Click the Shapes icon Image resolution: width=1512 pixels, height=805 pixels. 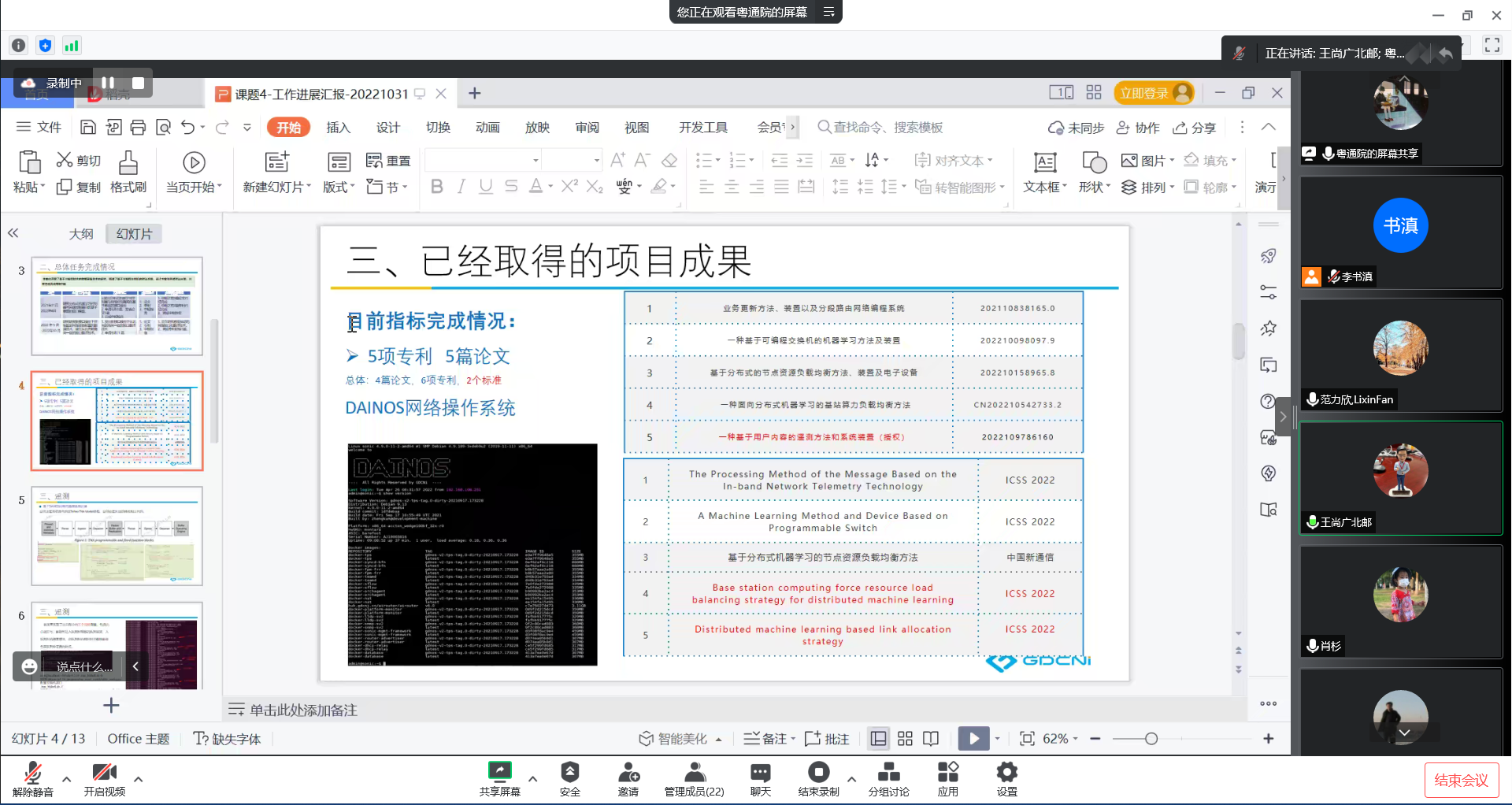(1095, 162)
